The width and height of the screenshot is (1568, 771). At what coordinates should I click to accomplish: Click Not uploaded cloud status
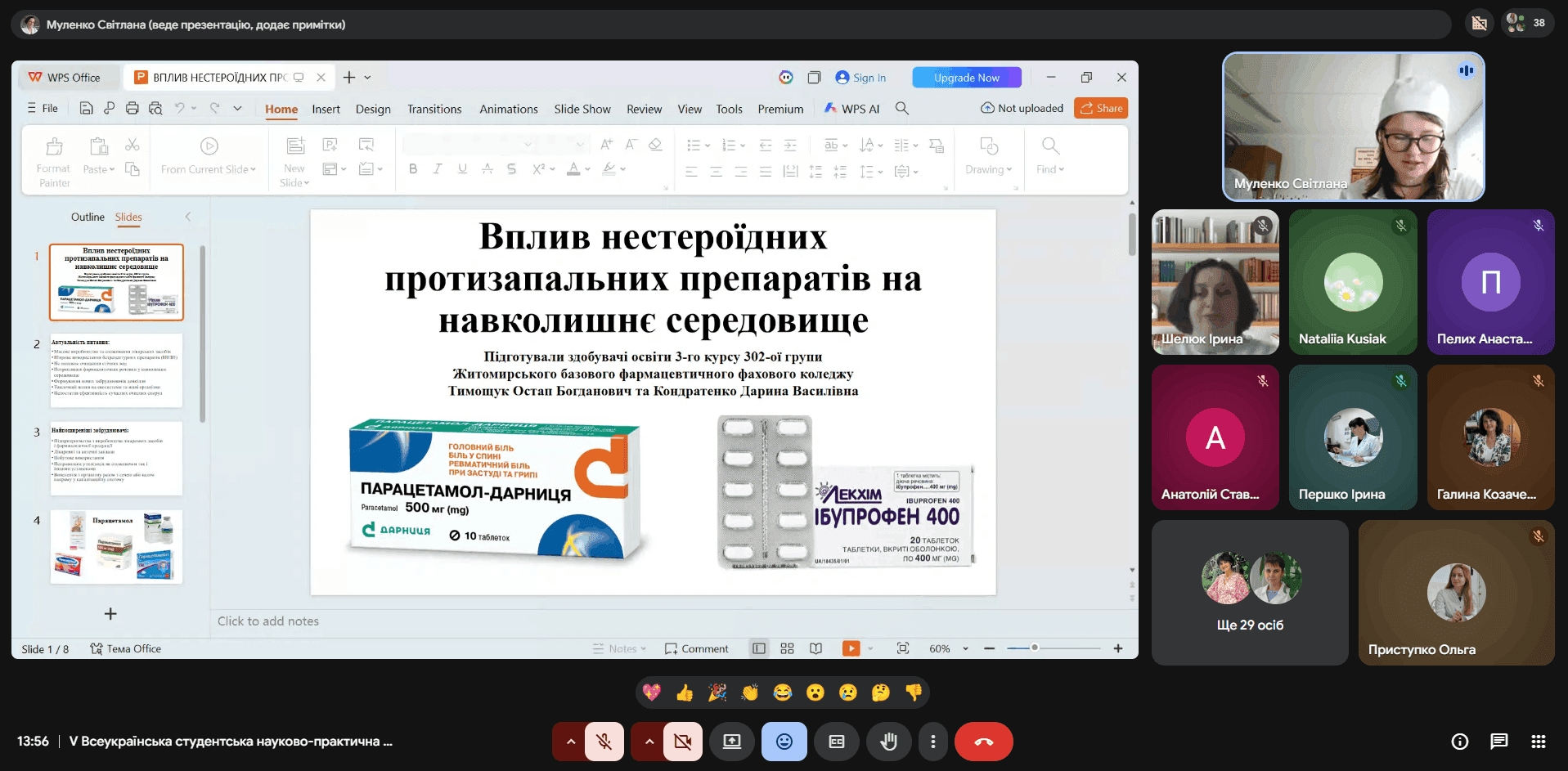coord(1022,108)
